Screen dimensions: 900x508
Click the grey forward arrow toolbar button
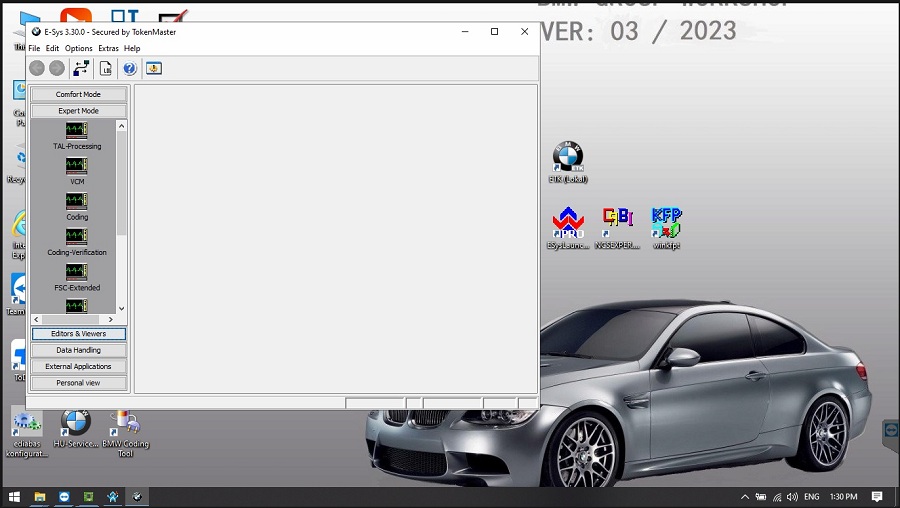[57, 68]
